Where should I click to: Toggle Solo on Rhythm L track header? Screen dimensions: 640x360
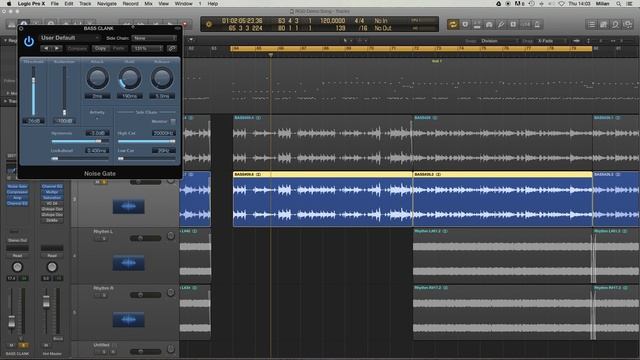click(x=104, y=239)
